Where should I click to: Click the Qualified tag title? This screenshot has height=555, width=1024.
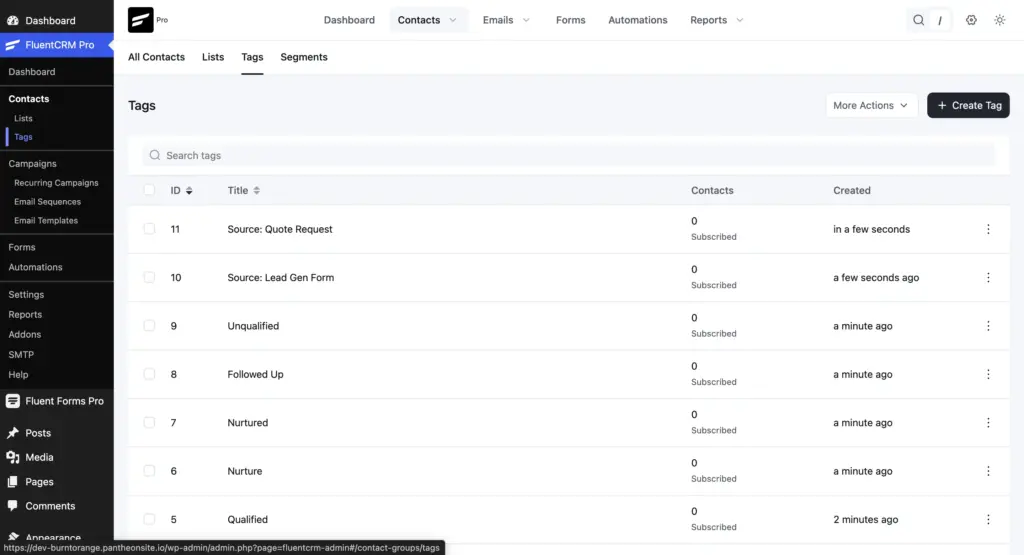click(x=248, y=519)
